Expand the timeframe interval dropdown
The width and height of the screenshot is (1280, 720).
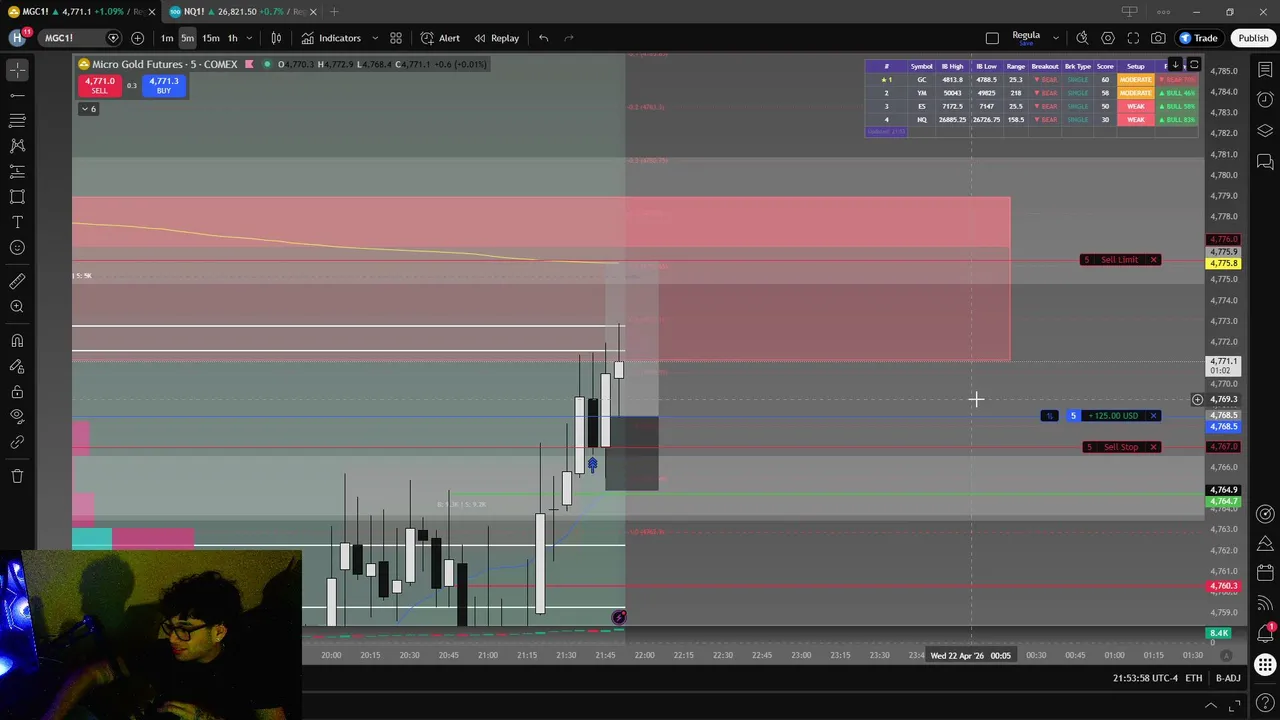point(249,38)
